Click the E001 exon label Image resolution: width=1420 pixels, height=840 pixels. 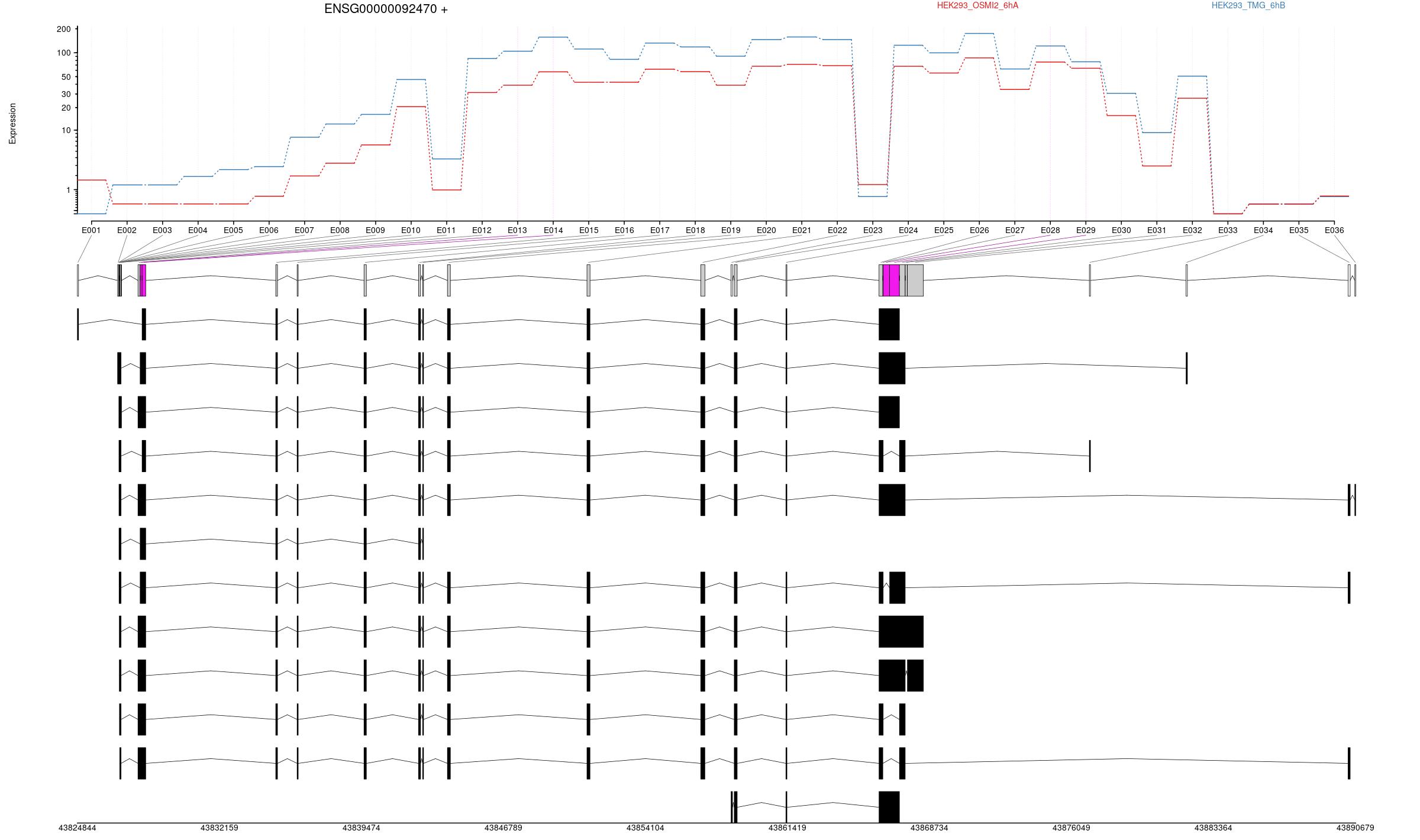tap(91, 230)
